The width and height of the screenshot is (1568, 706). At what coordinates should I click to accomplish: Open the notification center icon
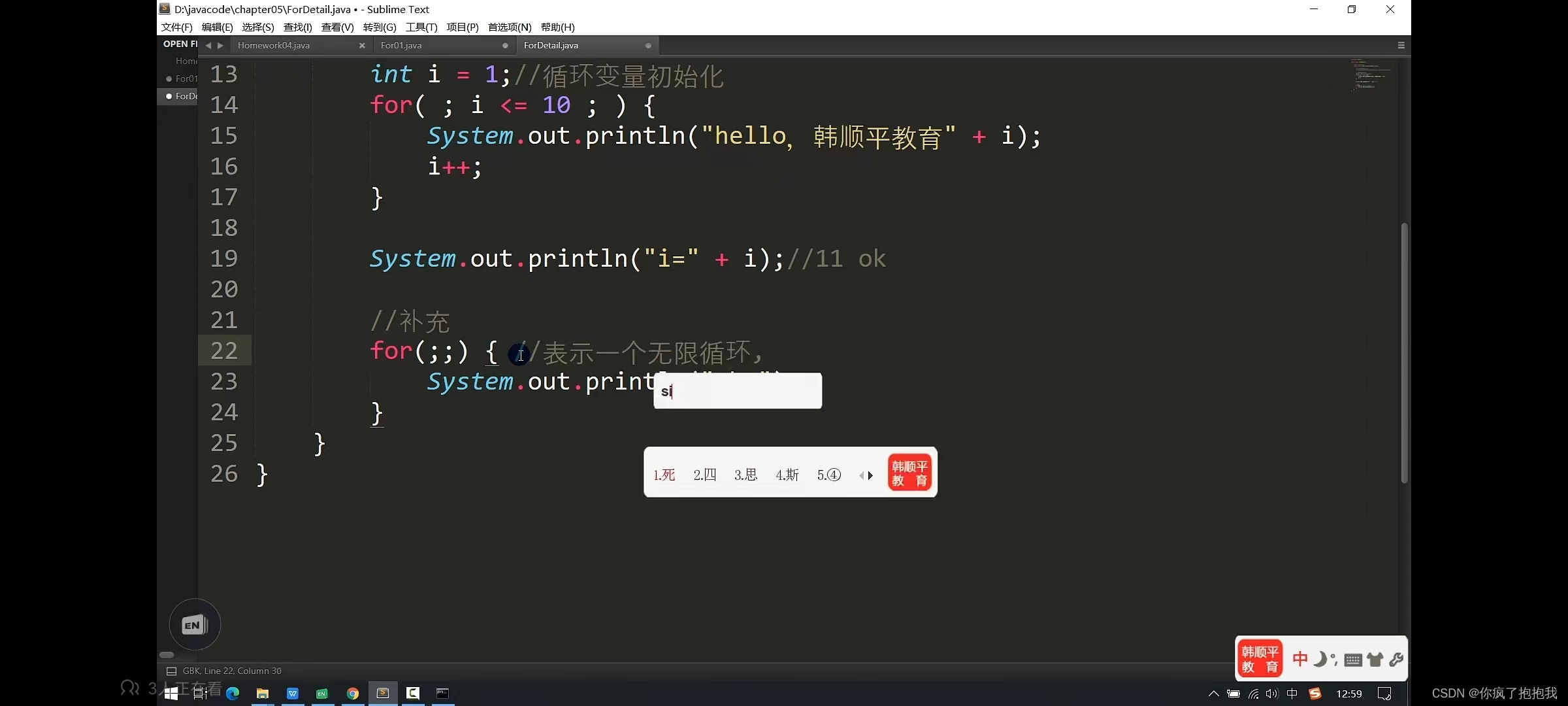(x=1384, y=694)
